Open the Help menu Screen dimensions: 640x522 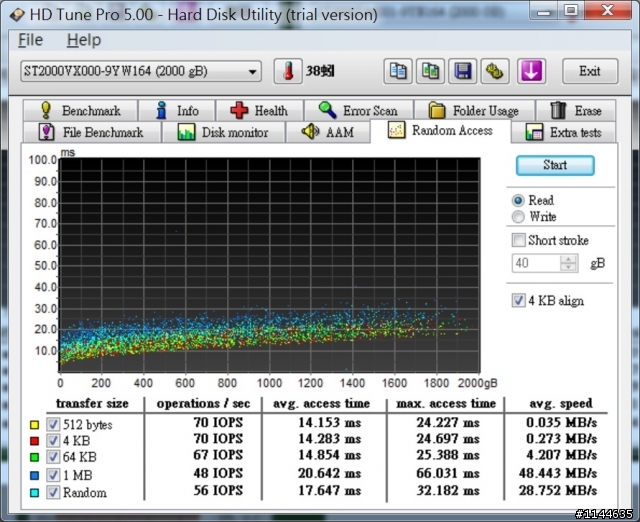(x=84, y=40)
